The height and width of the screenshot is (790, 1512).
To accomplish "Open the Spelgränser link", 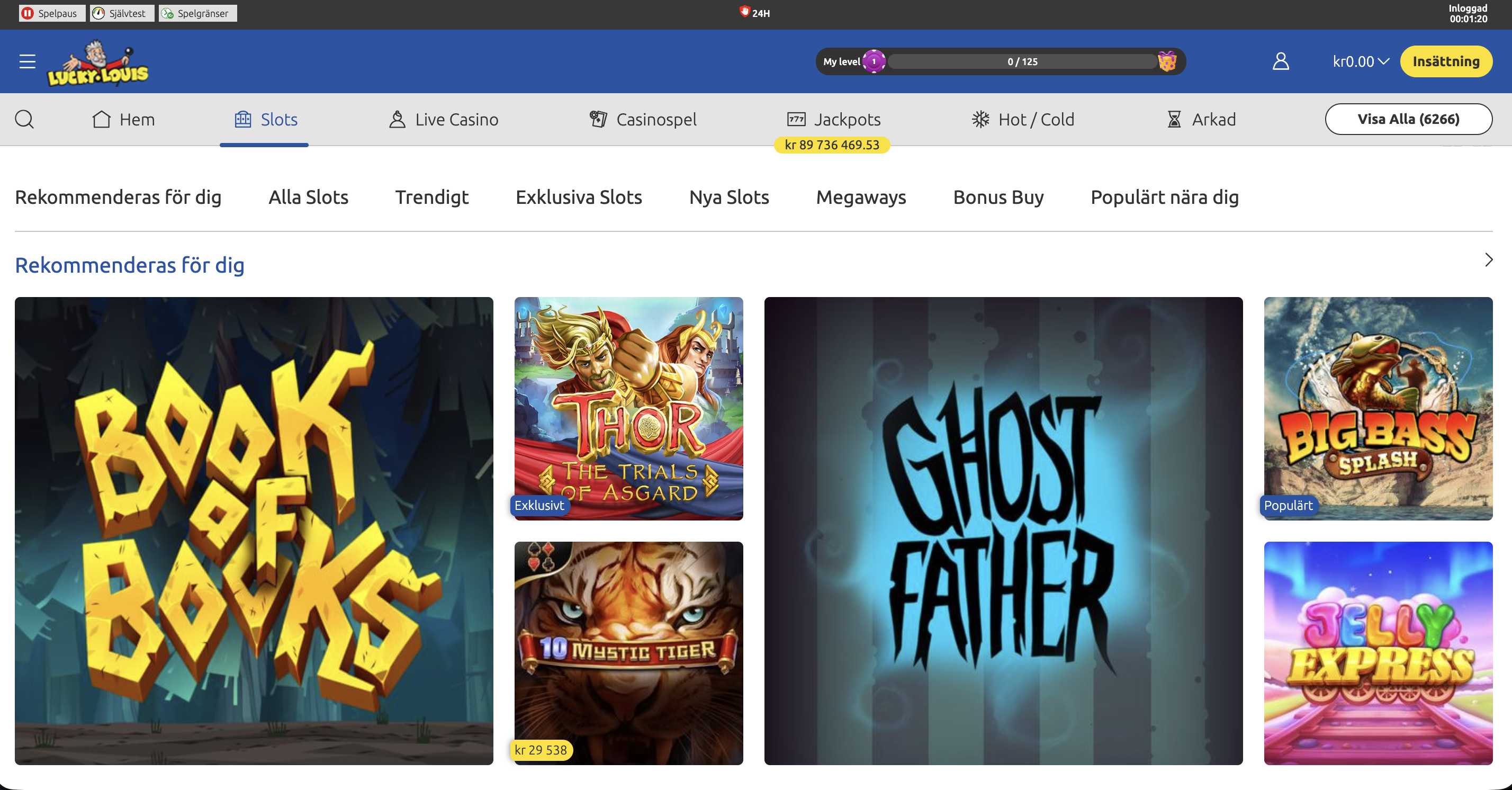I will [198, 13].
